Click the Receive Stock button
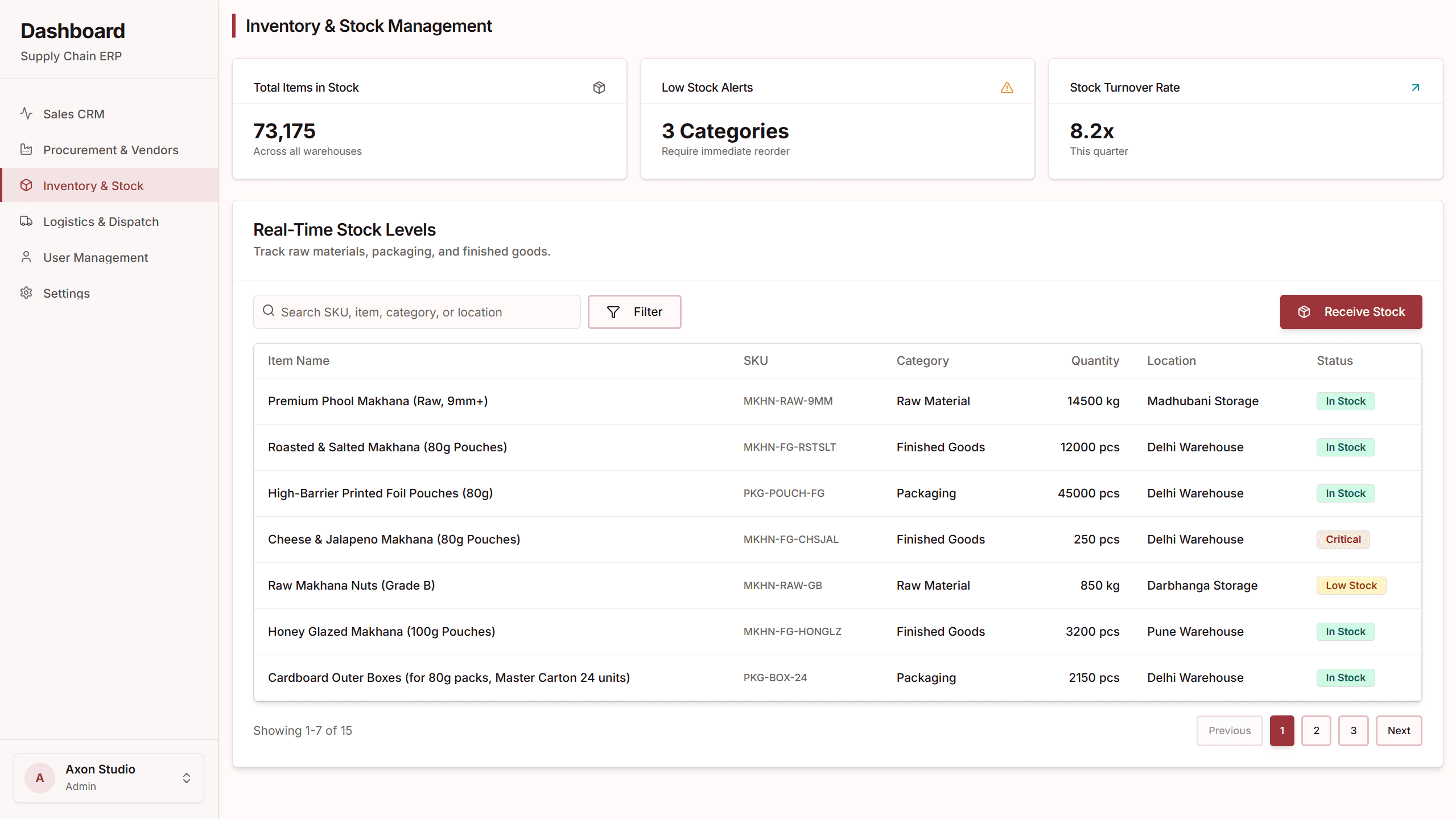The width and height of the screenshot is (1456, 819). (x=1351, y=312)
